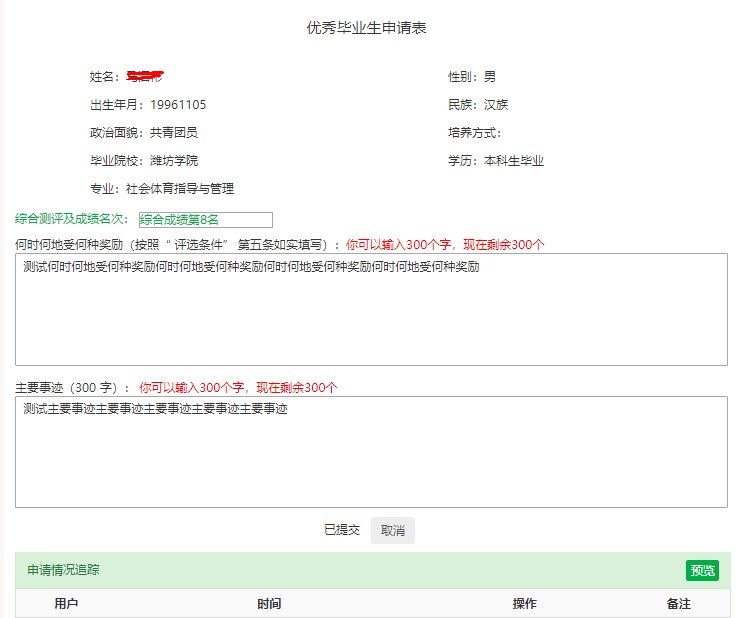737x618 pixels.
Task: Click the 综合测评及成绩名次 input field
Action: coord(205,220)
